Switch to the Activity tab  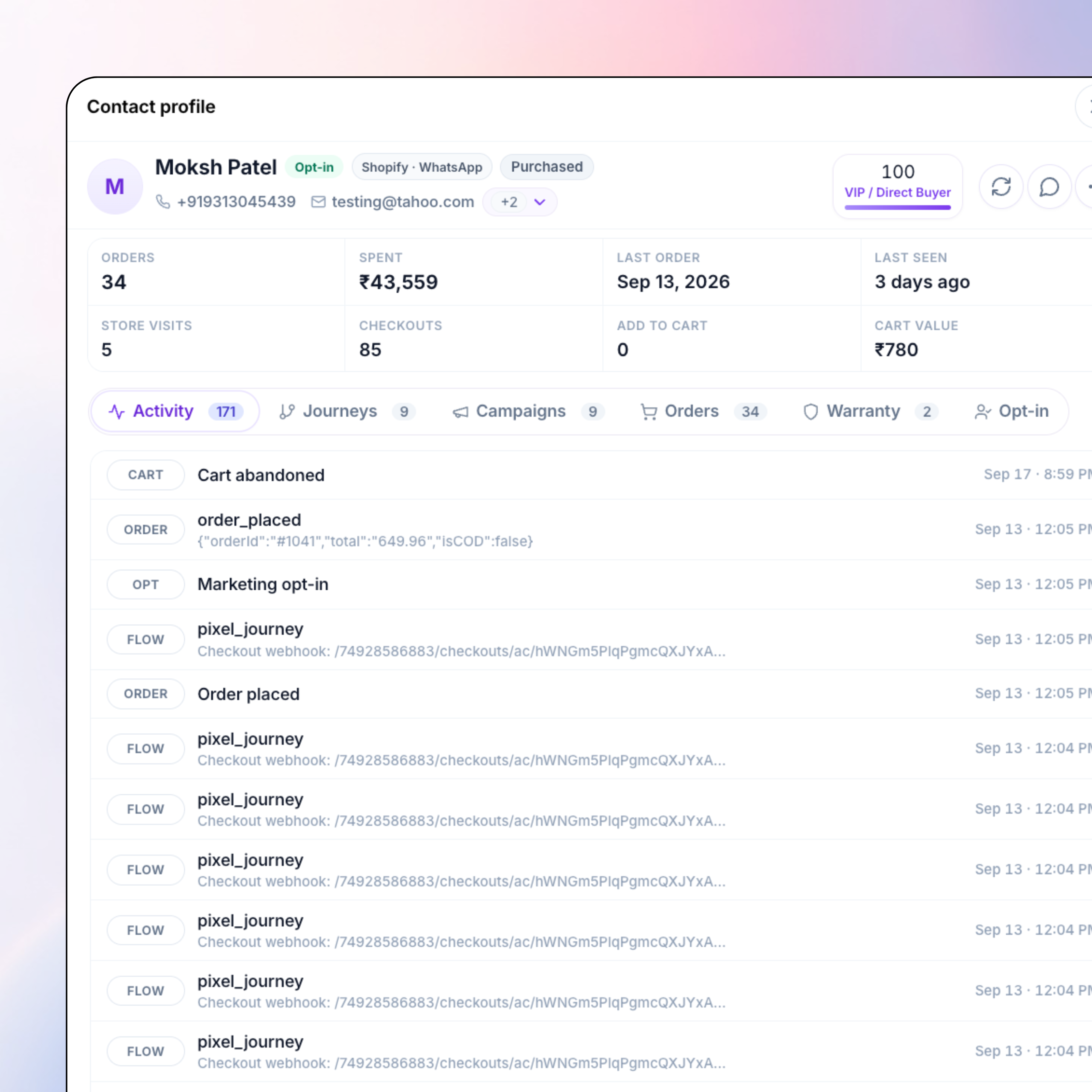[x=175, y=412]
